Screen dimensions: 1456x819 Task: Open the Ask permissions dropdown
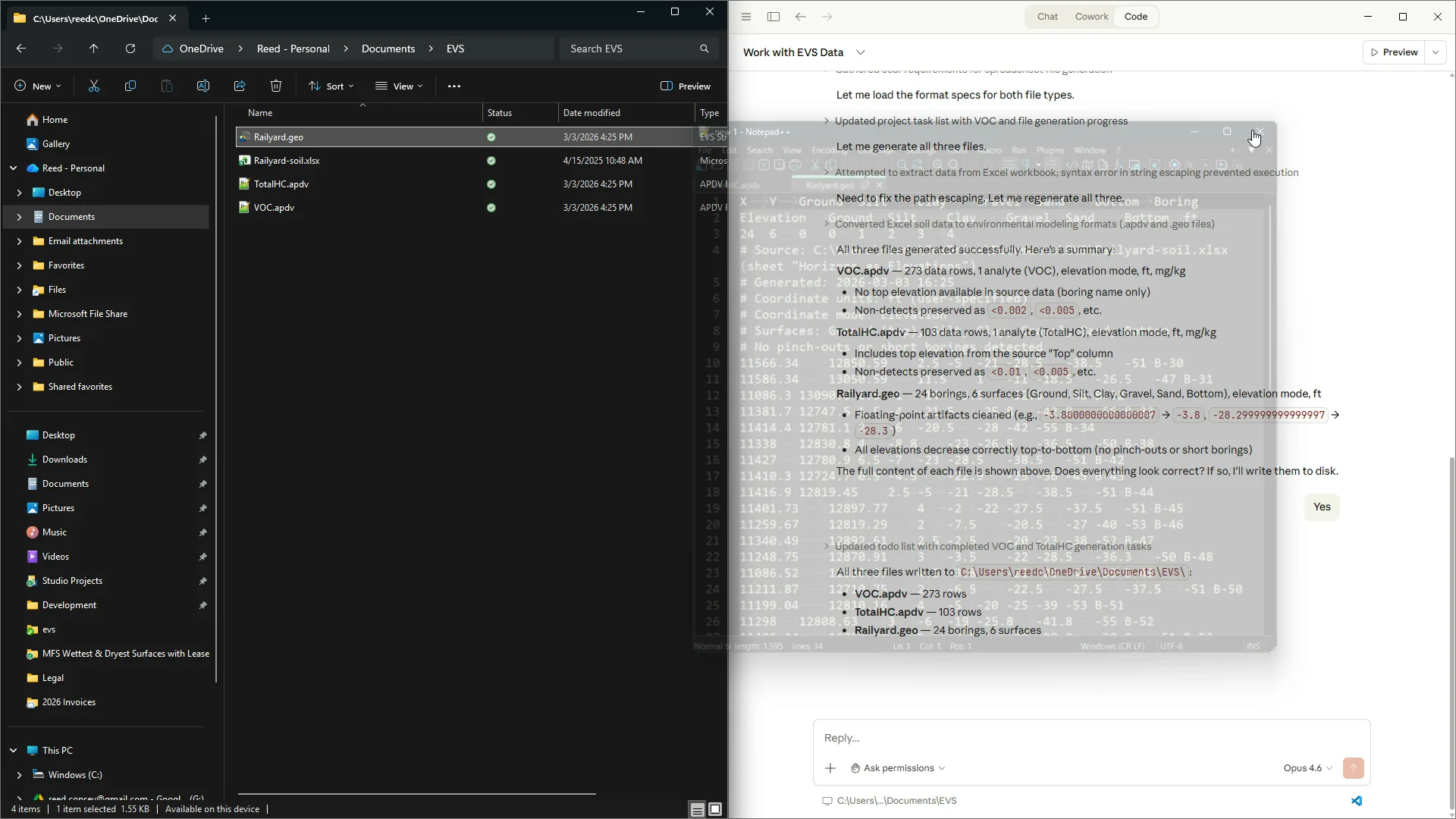point(898,768)
